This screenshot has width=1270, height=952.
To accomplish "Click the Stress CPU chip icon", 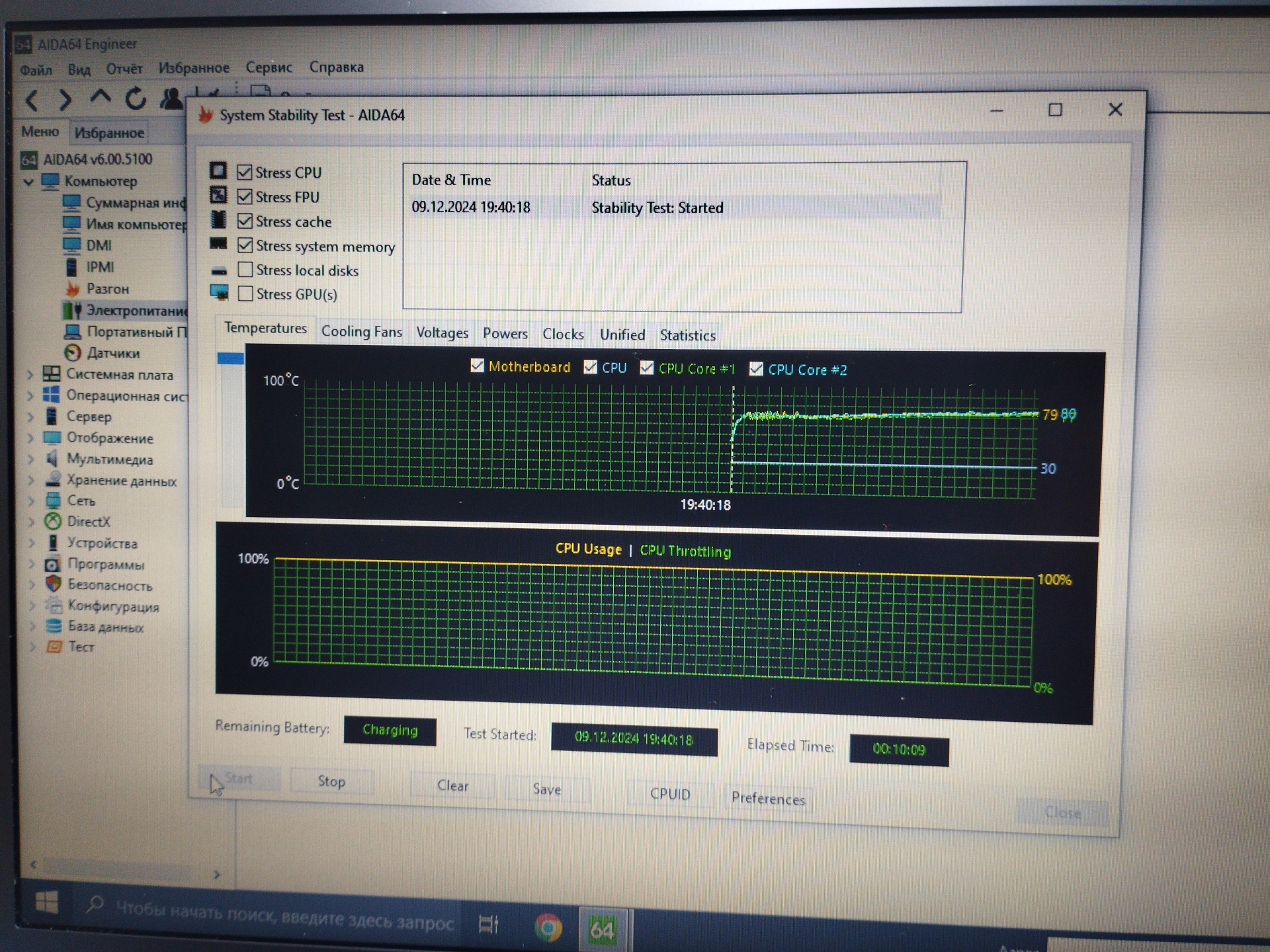I will pos(218,171).
